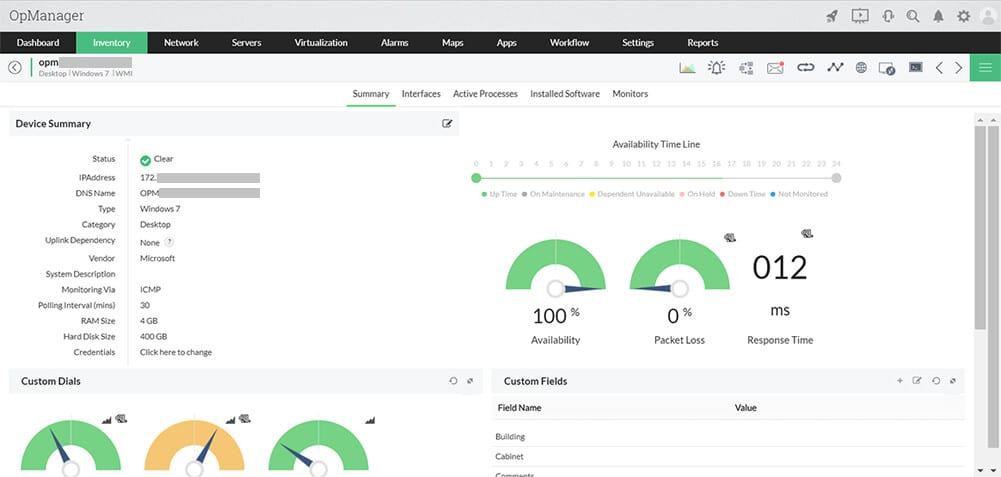The width and height of the screenshot is (1001, 477).
Task: Open the Virtualization menu
Action: [x=321, y=43]
